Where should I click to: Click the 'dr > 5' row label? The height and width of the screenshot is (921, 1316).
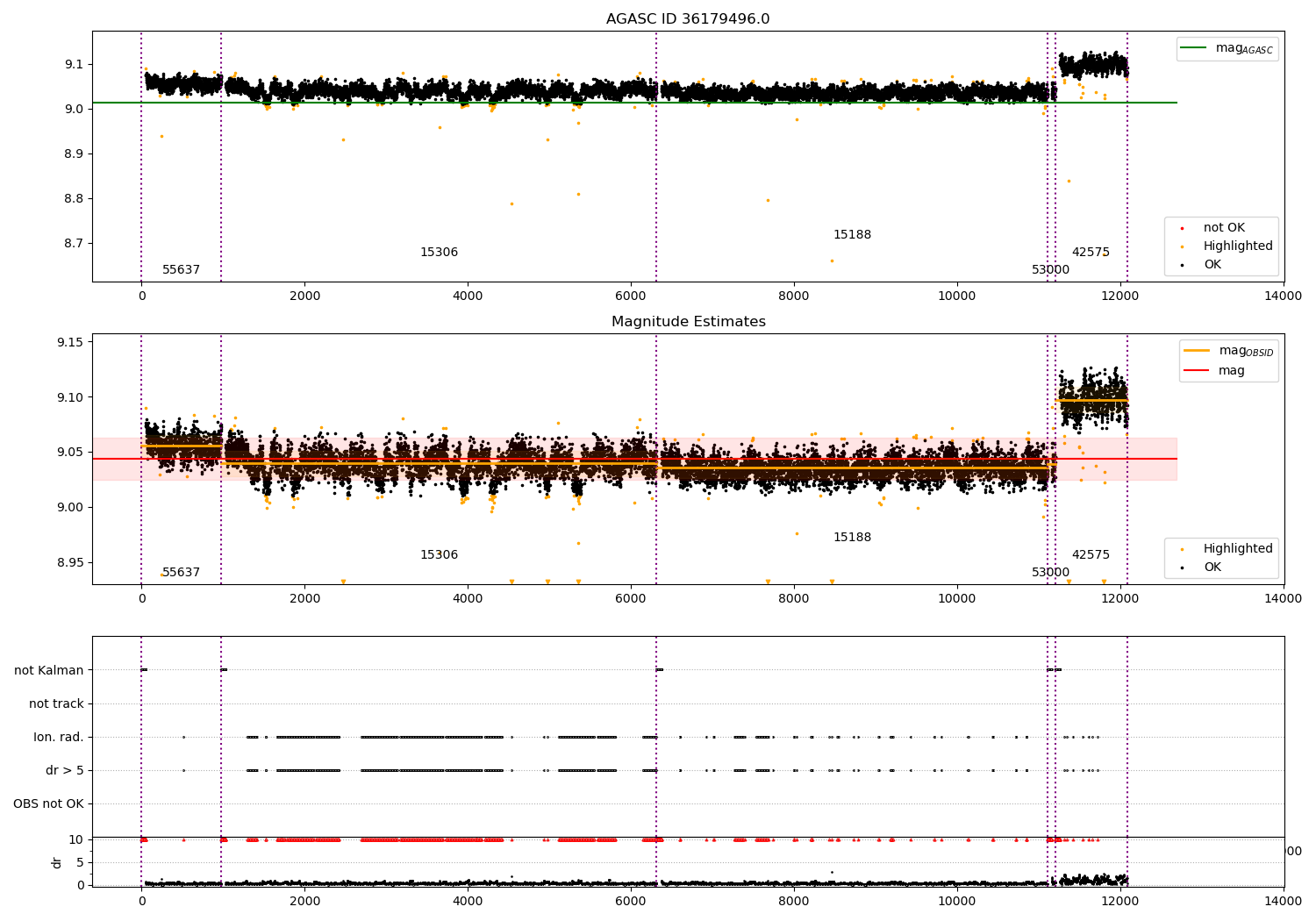click(65, 770)
